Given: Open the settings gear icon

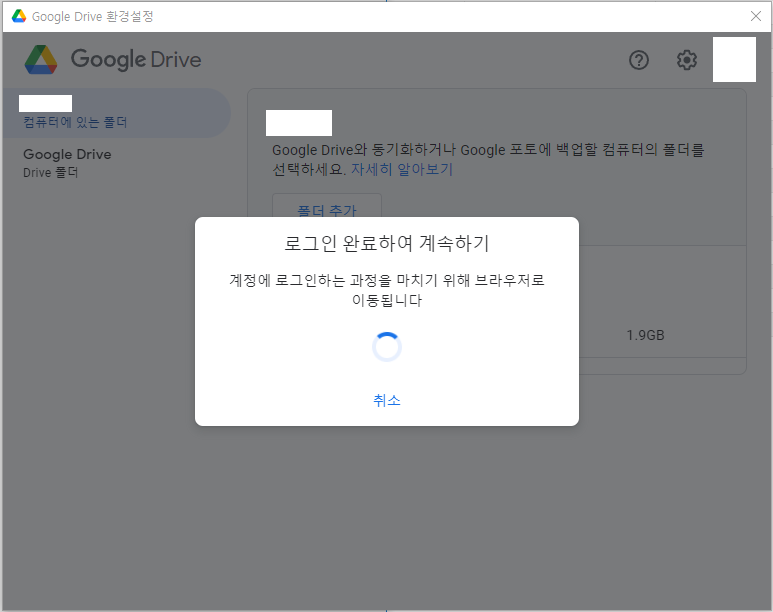Looking at the screenshot, I should point(686,60).
